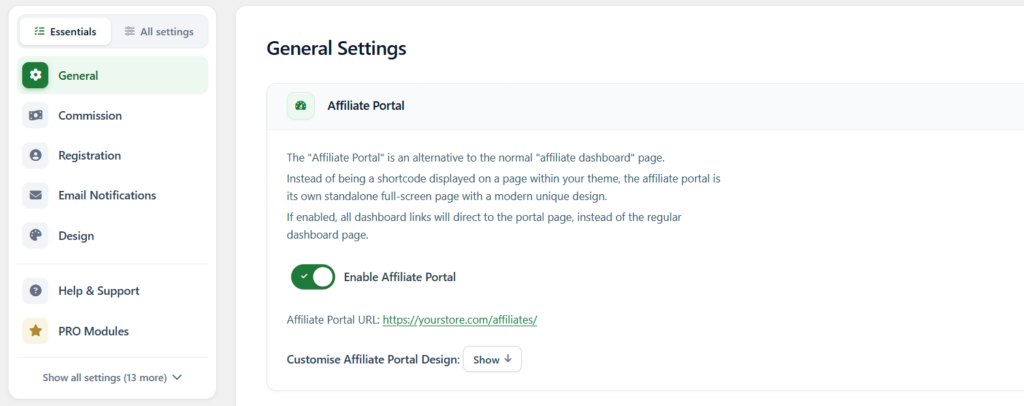Open Help & Support
Image resolution: width=1024 pixels, height=406 pixels.
pyautogui.click(x=112, y=290)
